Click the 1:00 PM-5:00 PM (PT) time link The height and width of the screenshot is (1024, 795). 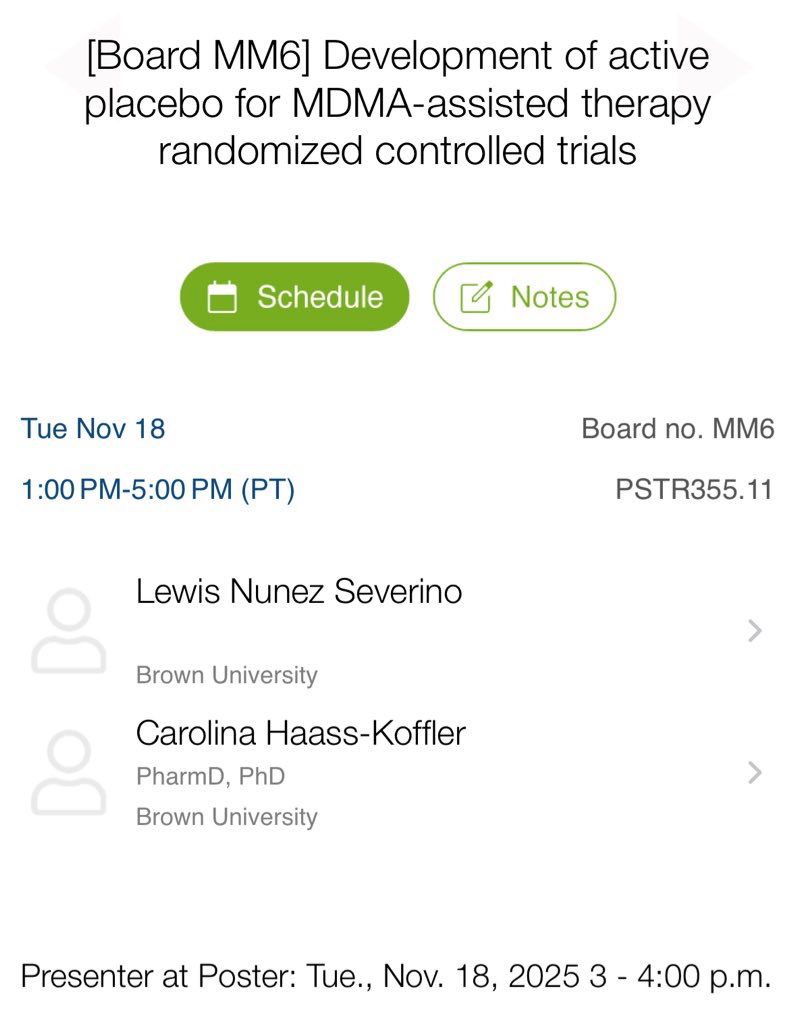coord(158,490)
